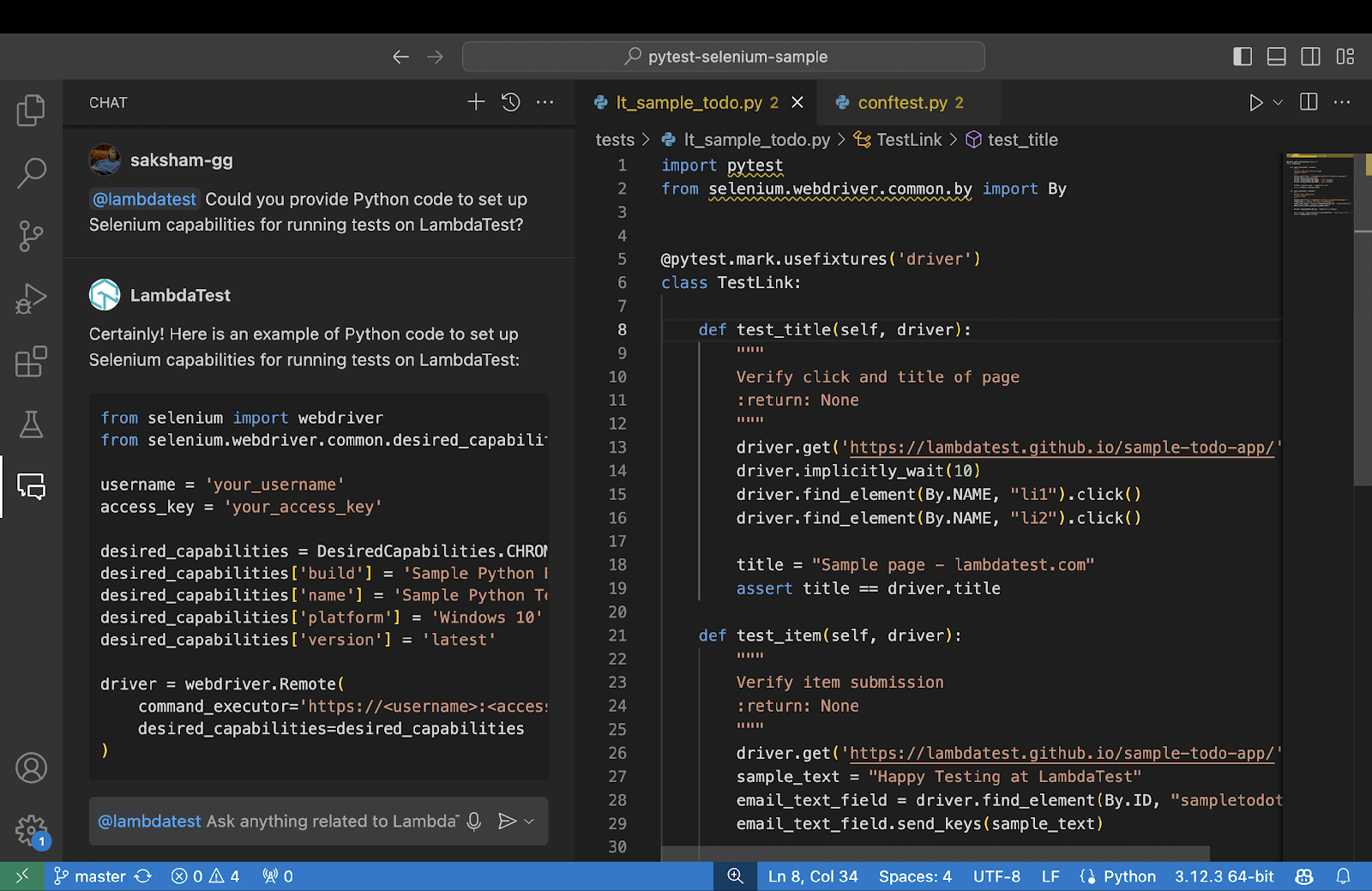Viewport: 1372px width, 891px height.
Task: Select the Run and Debug icon
Action: (31, 298)
